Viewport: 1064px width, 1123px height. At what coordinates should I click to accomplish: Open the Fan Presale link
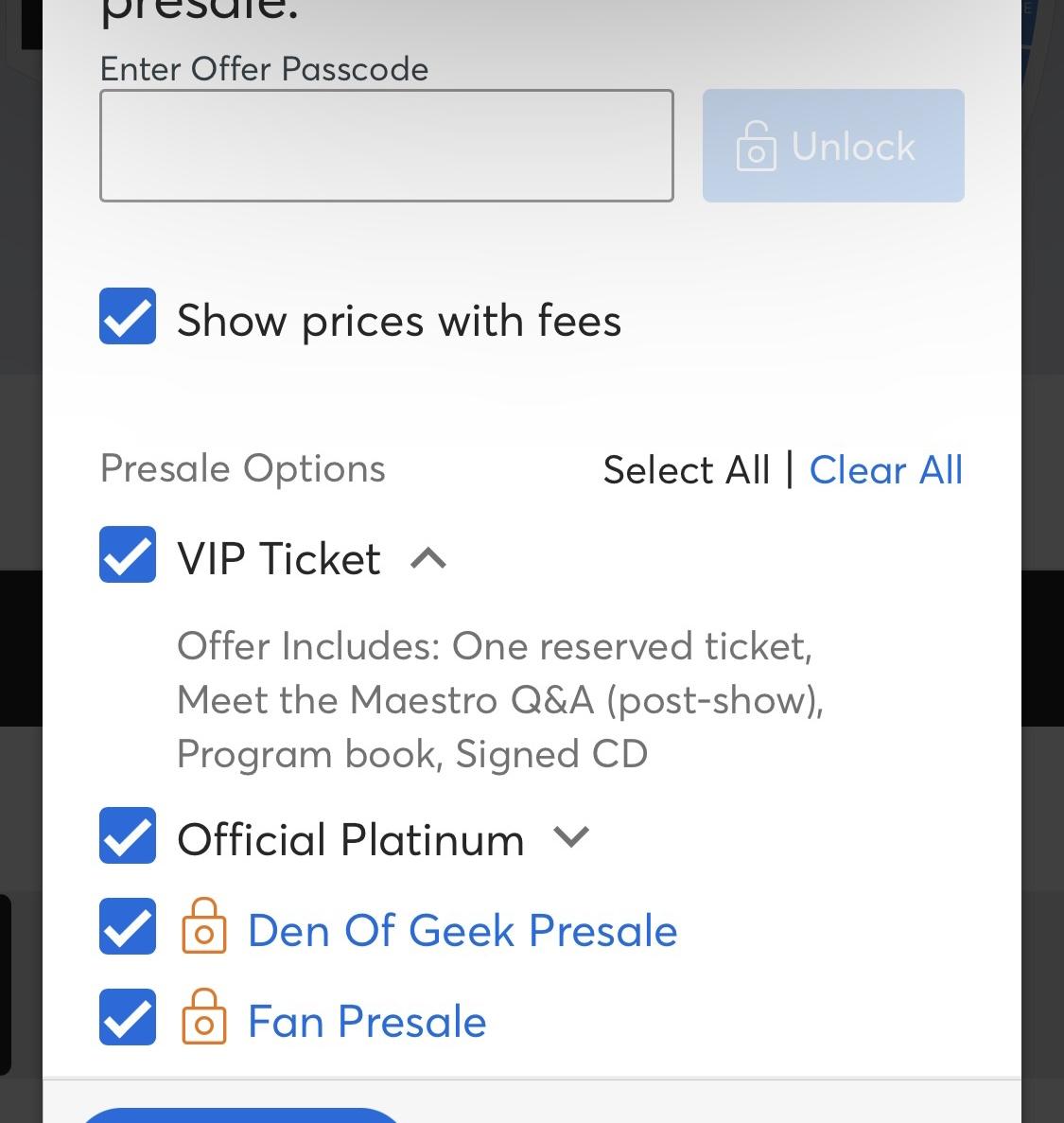367,1022
